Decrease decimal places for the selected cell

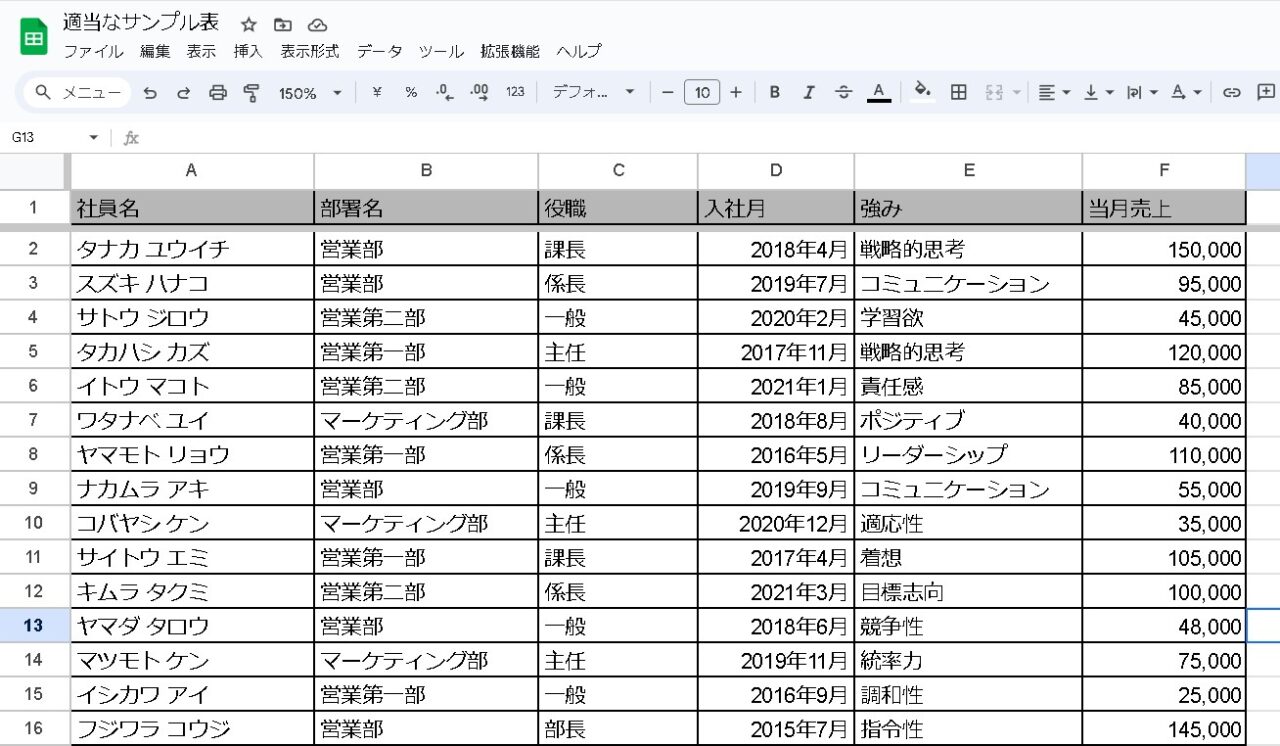coord(443,91)
